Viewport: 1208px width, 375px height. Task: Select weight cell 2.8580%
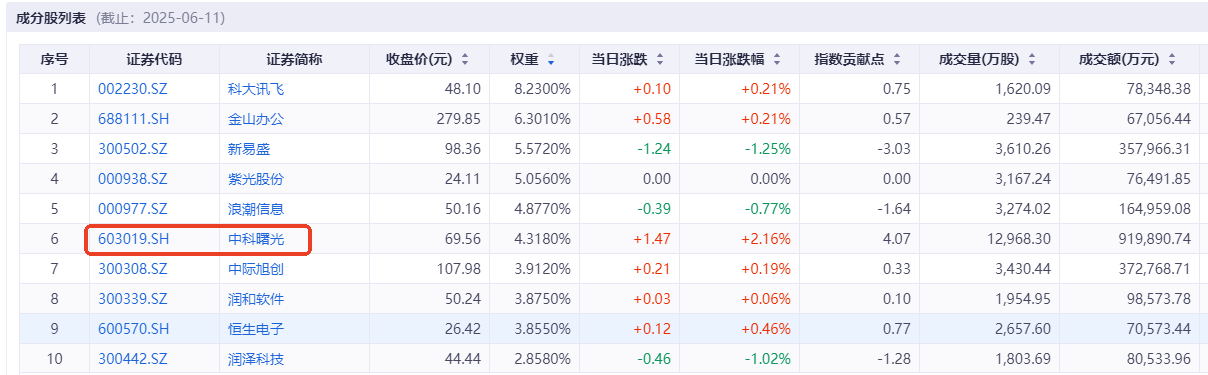[542, 359]
